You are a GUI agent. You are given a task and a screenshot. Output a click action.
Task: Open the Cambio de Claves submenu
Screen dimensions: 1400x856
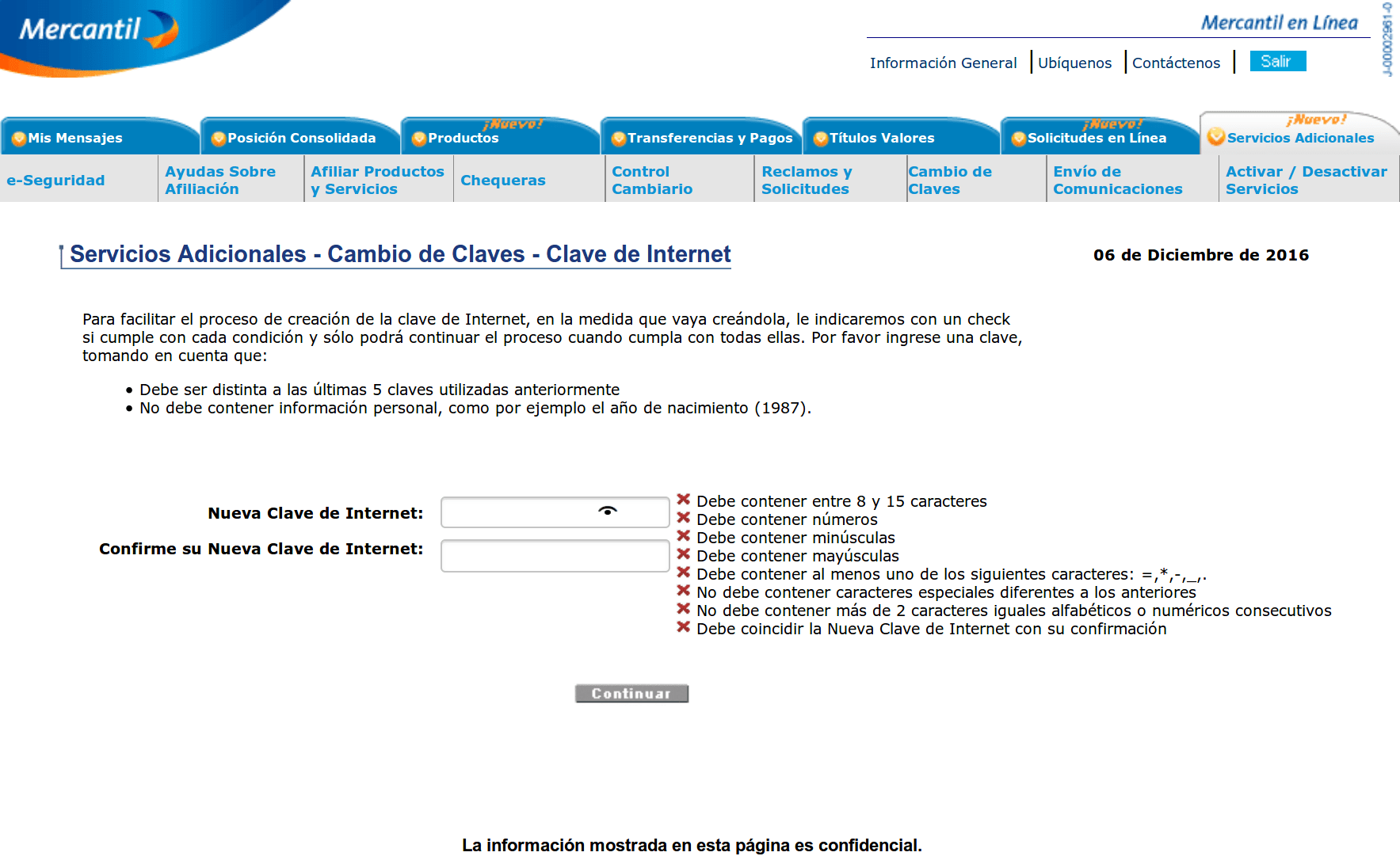coord(949,180)
